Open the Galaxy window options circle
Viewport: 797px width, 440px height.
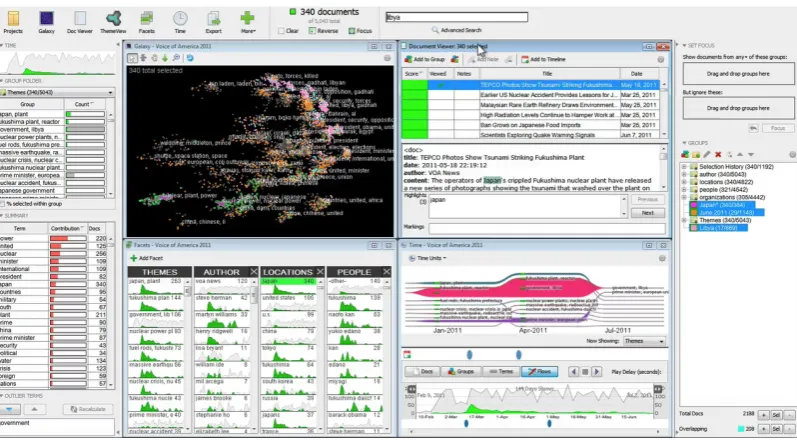click(387, 58)
